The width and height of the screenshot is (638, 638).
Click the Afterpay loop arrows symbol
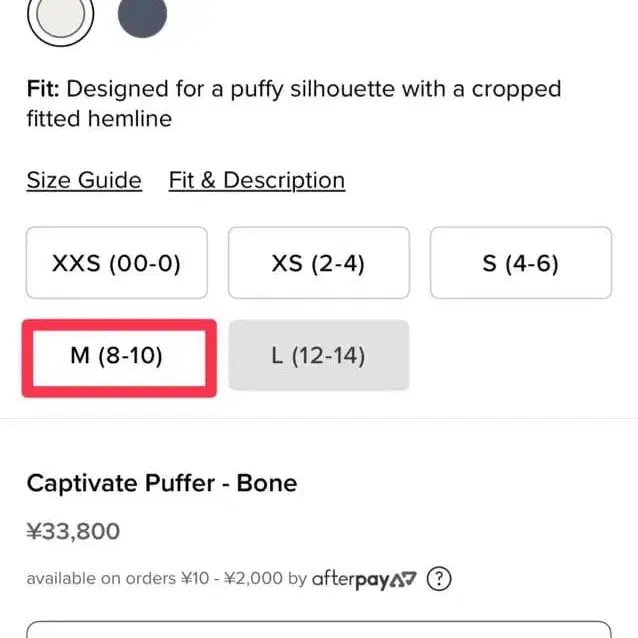click(403, 578)
